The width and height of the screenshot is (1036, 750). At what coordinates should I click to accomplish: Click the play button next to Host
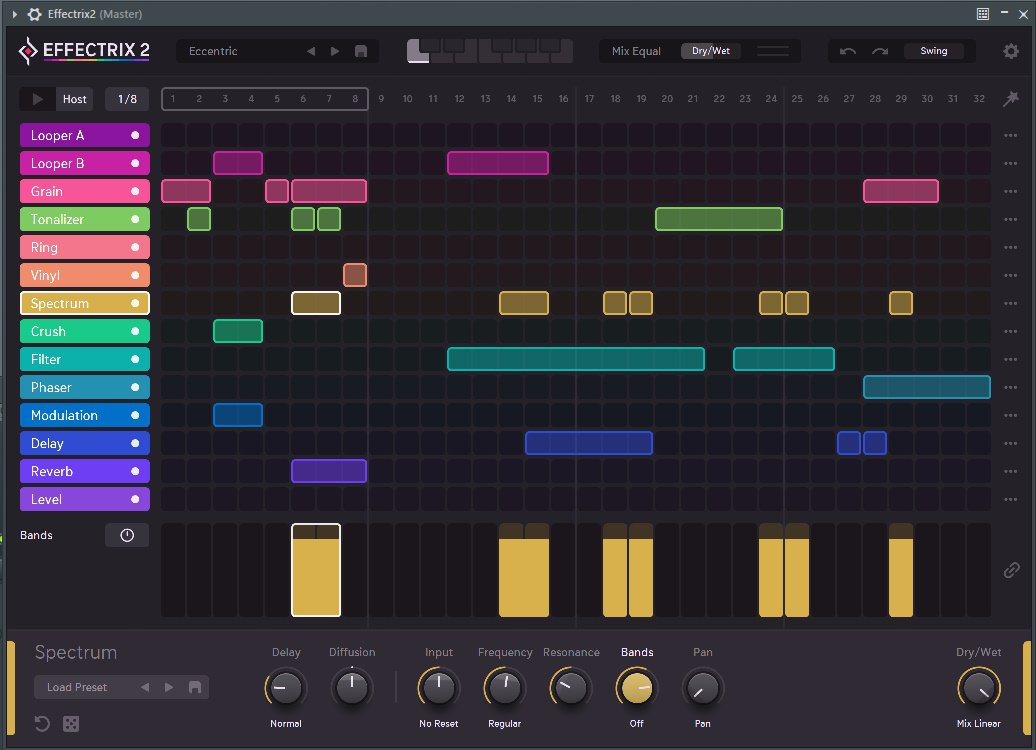(x=38, y=99)
